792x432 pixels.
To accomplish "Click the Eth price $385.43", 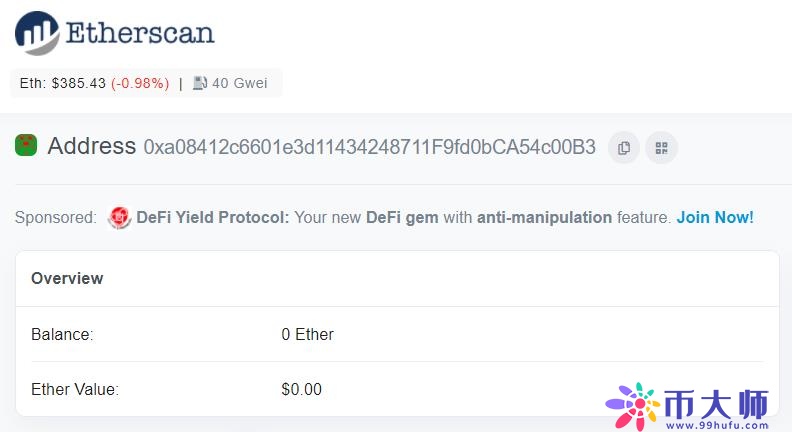I will point(79,83).
